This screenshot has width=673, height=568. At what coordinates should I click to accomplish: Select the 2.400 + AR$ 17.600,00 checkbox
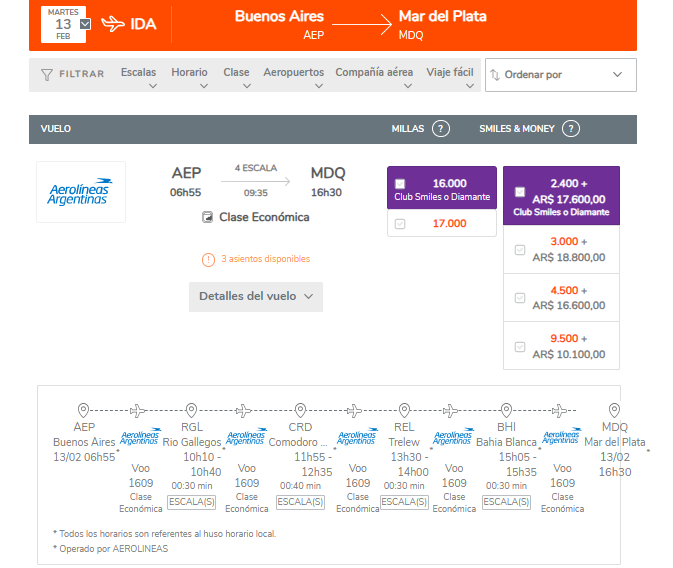[x=520, y=192]
